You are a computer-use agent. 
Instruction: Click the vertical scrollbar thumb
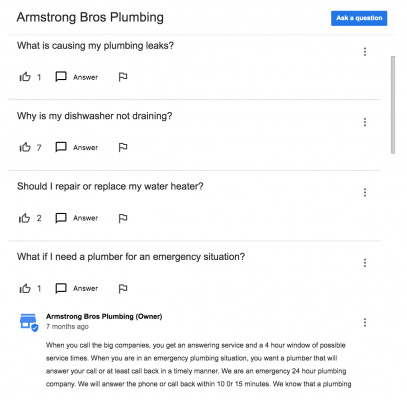click(393, 105)
